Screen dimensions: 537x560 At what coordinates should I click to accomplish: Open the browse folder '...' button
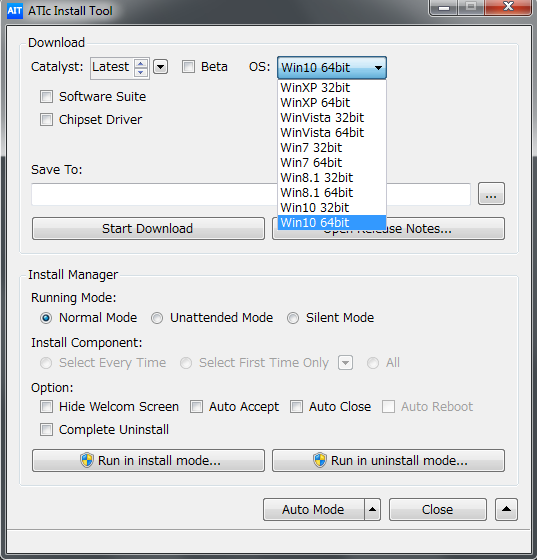491,194
